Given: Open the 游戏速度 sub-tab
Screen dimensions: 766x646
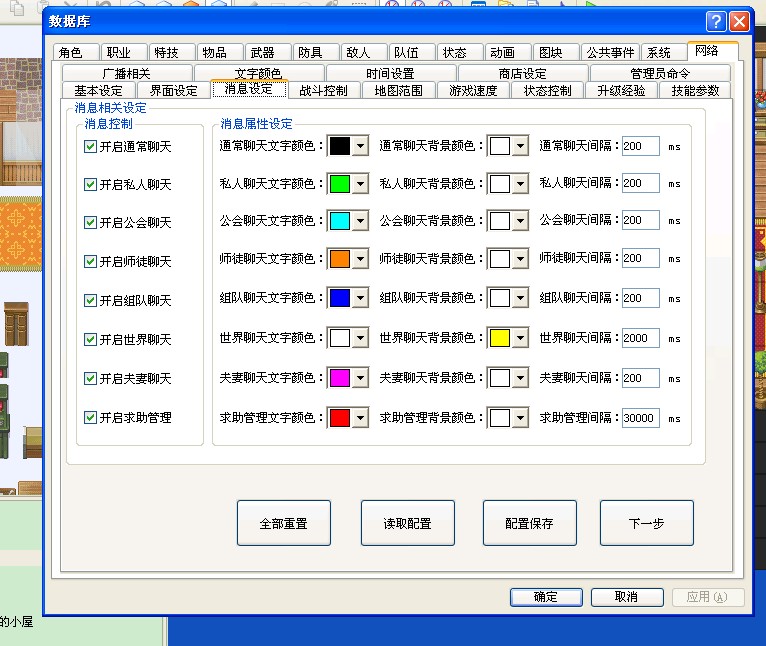Looking at the screenshot, I should tap(473, 90).
